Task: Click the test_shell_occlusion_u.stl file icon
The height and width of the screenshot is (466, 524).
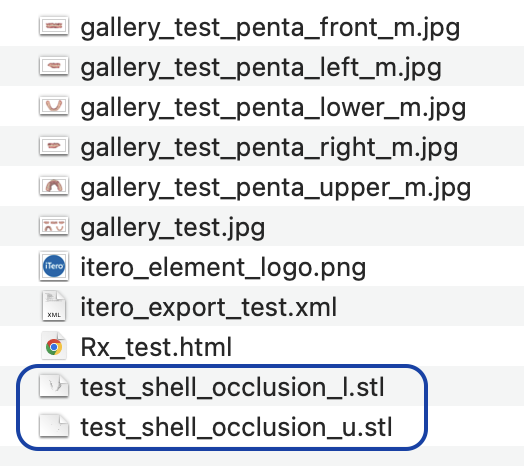Action: click(54, 426)
